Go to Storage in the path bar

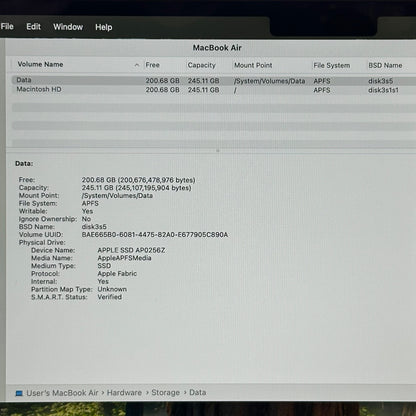[x=166, y=393]
